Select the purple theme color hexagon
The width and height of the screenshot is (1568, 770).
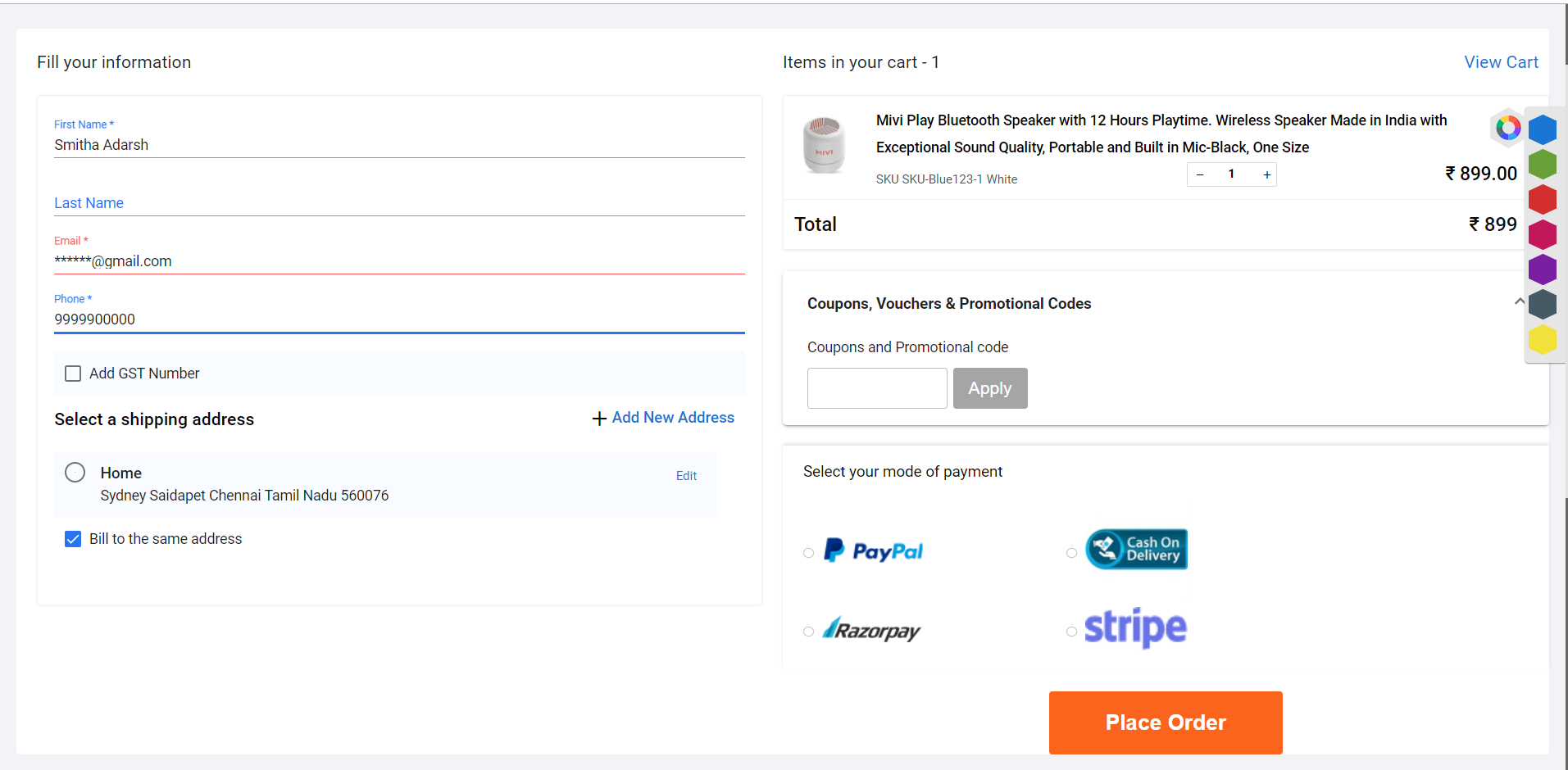(x=1543, y=269)
